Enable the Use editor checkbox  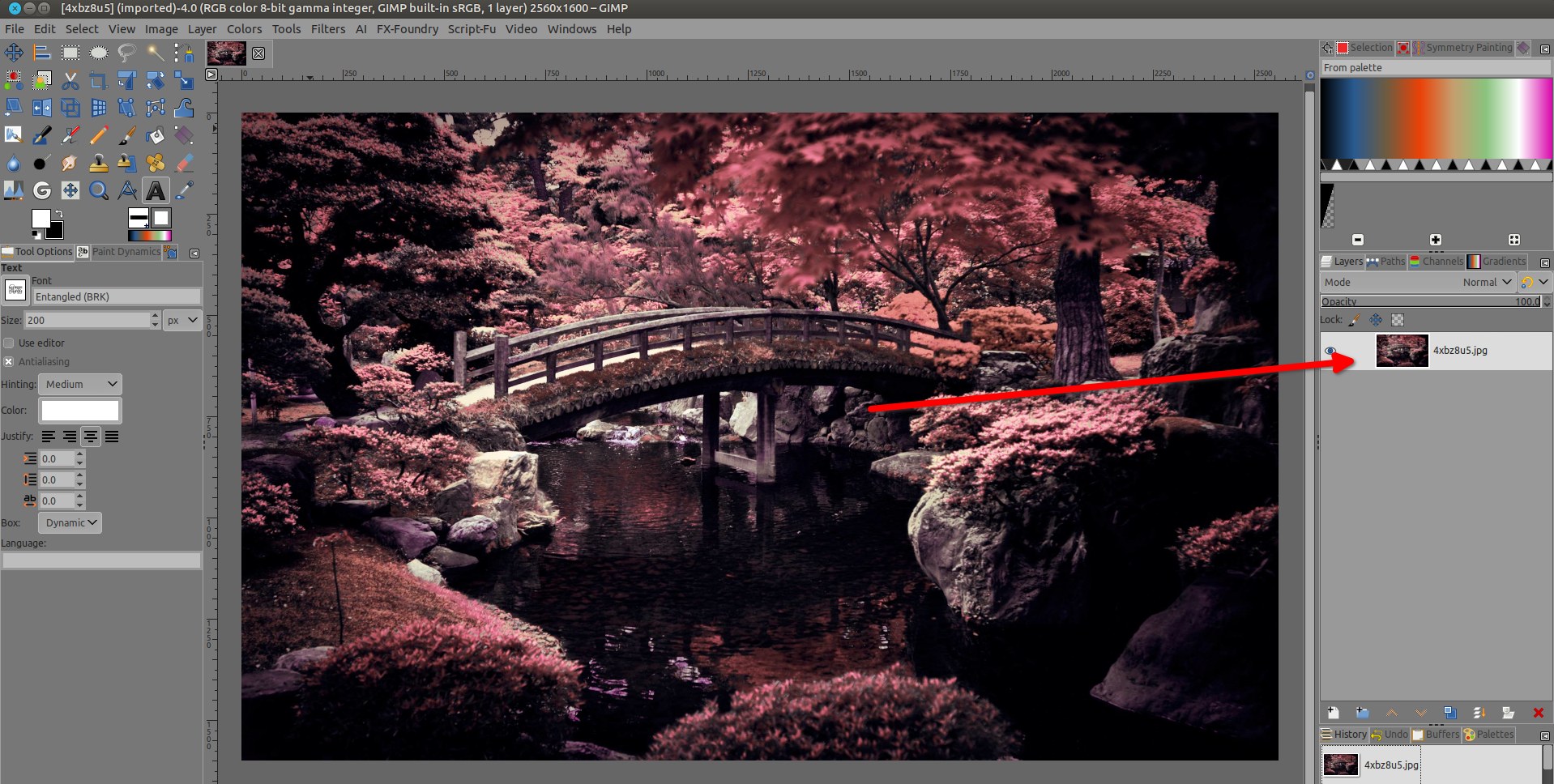pos(9,343)
